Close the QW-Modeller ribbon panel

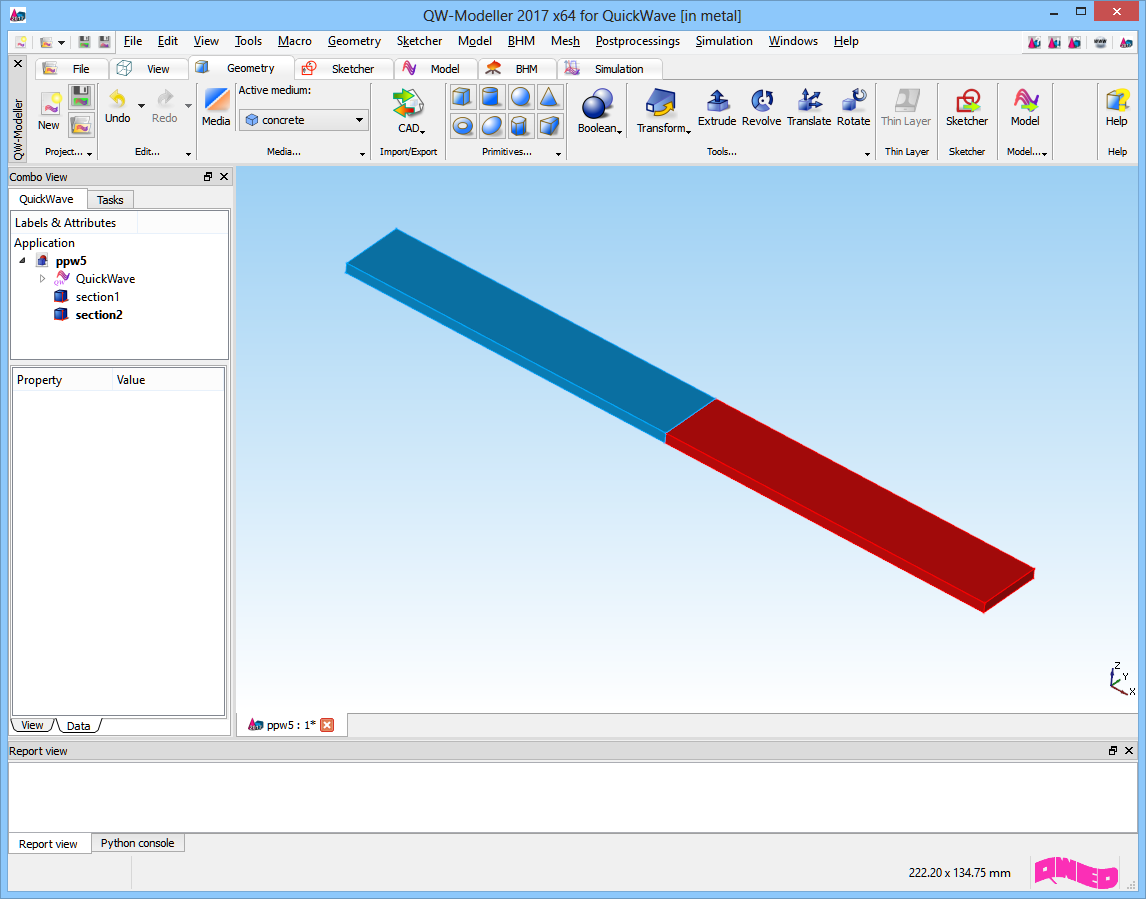pos(18,64)
